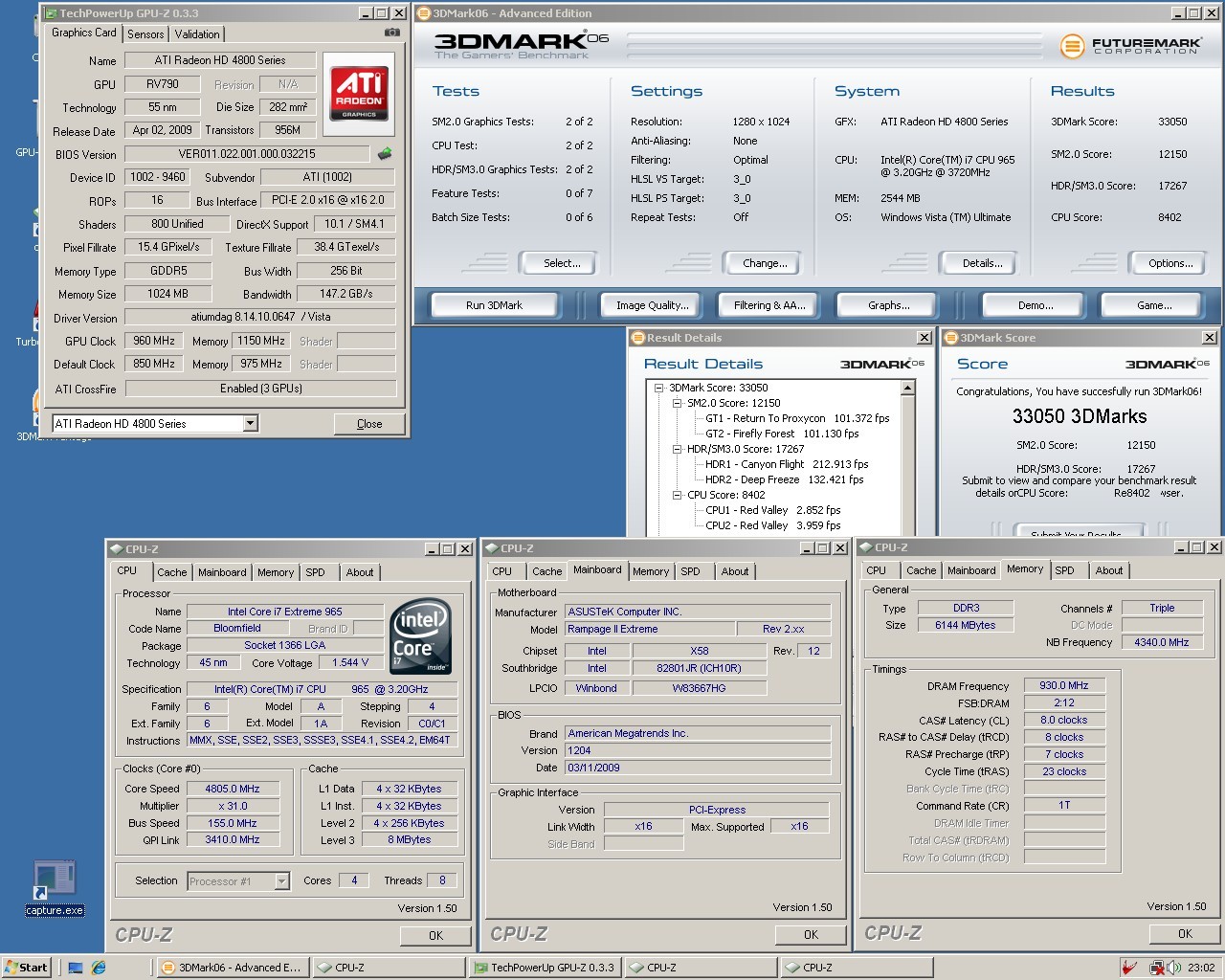
Task: Open the Cache tab in CPU window
Action: 172,572
